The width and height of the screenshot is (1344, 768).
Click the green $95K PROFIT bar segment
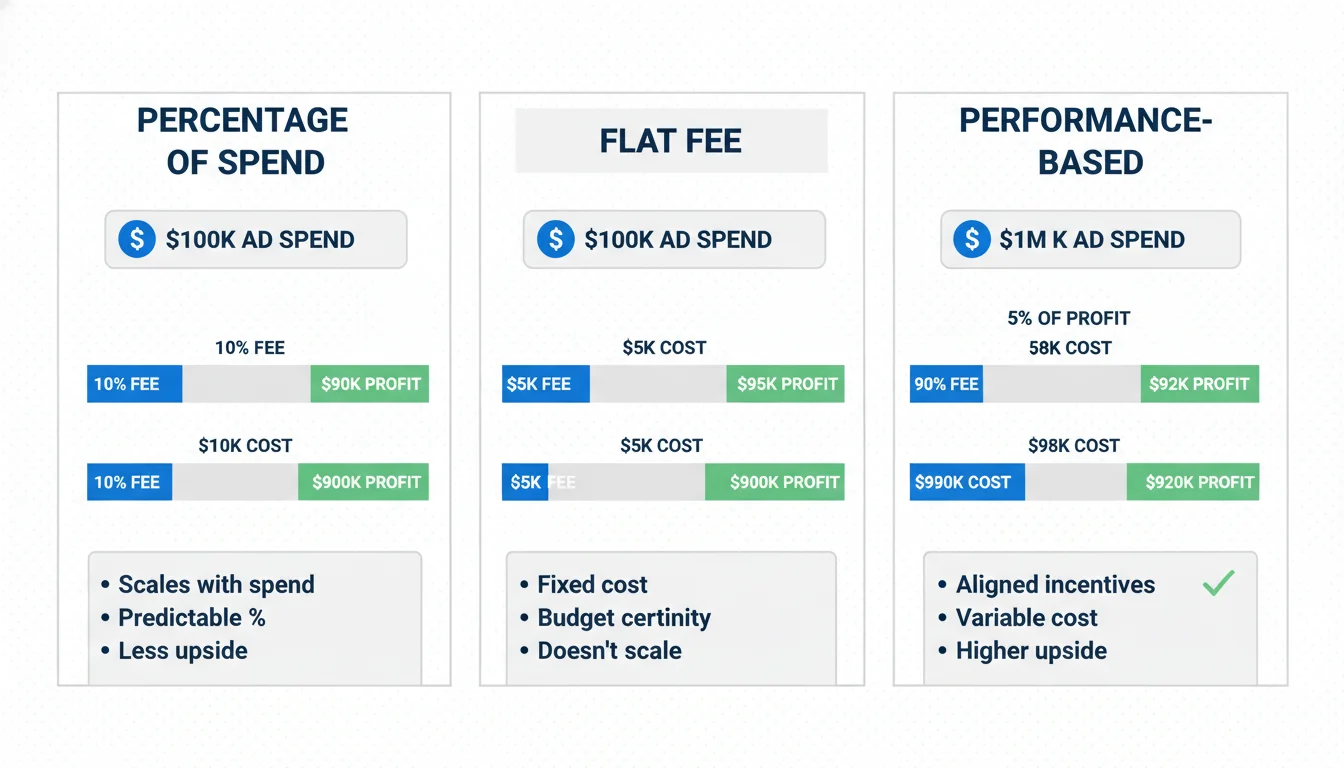(x=786, y=384)
